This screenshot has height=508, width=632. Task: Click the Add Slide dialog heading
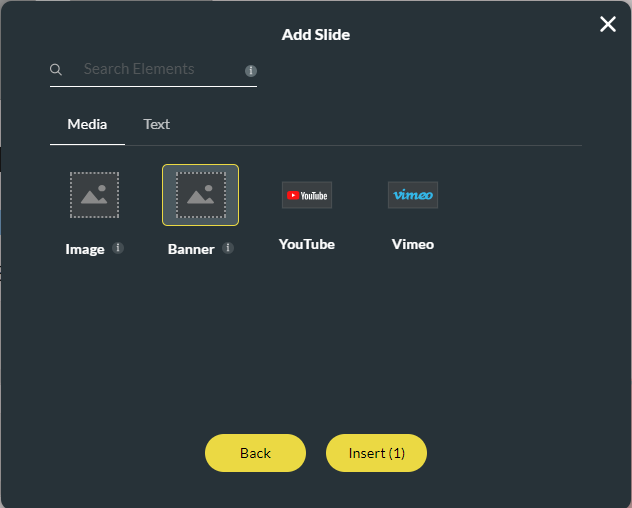point(316,35)
